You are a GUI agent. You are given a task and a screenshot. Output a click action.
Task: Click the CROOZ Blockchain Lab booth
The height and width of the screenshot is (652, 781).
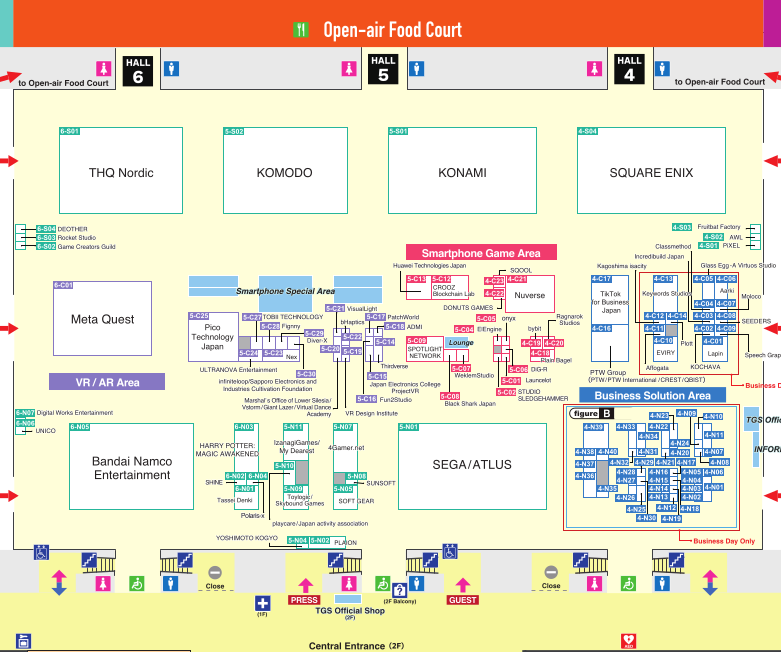point(449,287)
